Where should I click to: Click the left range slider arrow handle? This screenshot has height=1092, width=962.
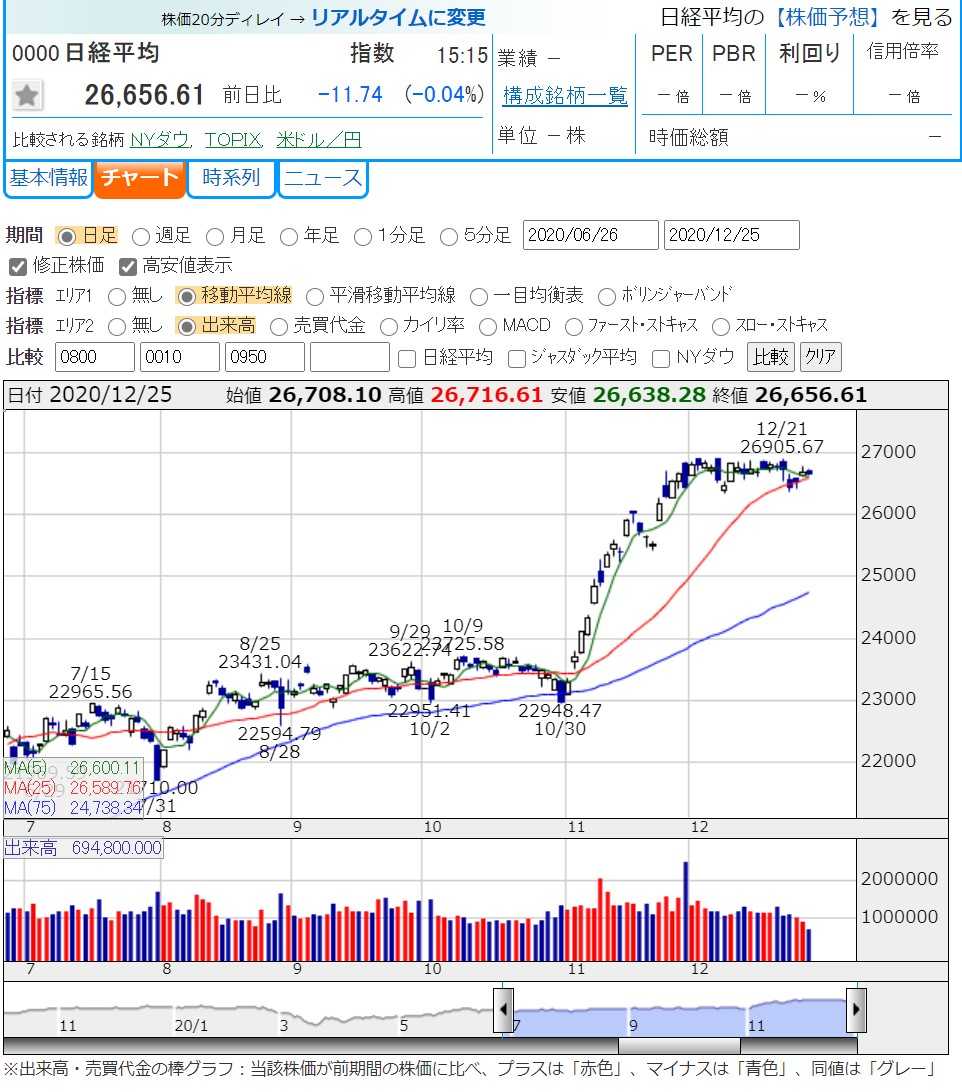point(503,1010)
